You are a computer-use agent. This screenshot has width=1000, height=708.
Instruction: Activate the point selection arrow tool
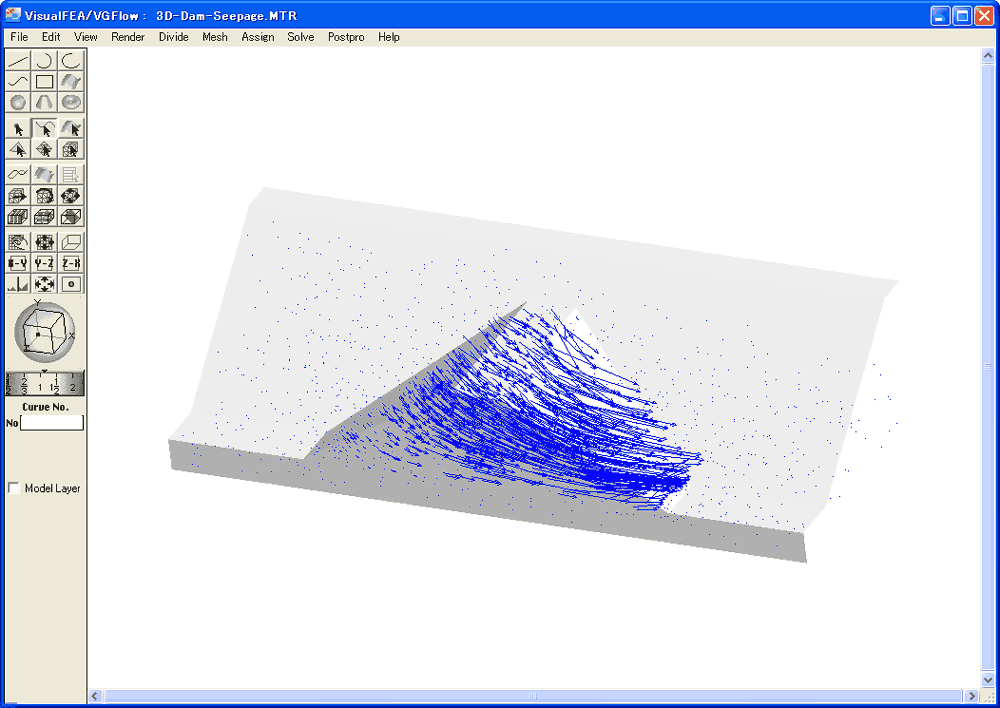(18, 129)
